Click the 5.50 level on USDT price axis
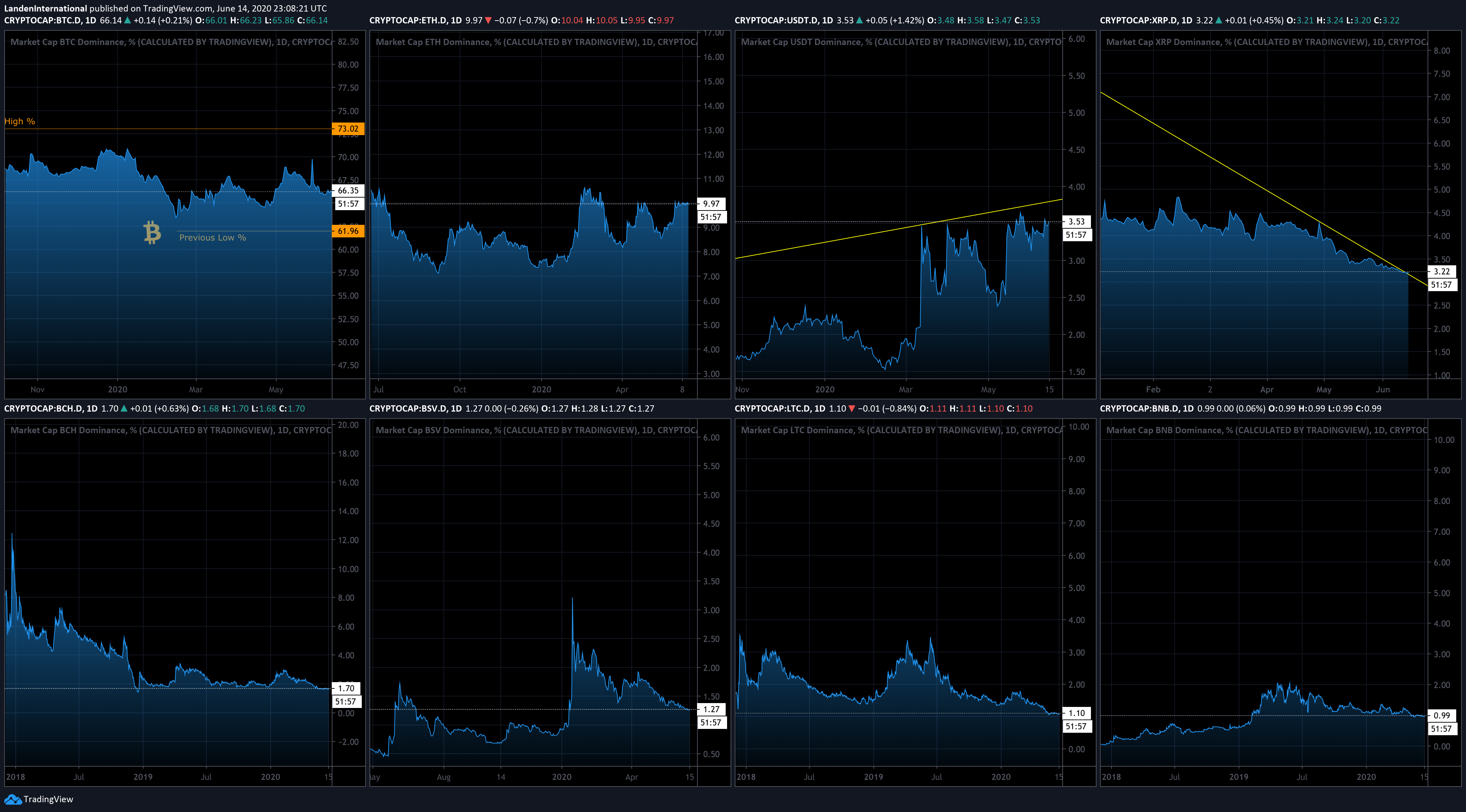Viewport: 1466px width, 812px height. tap(1077, 76)
